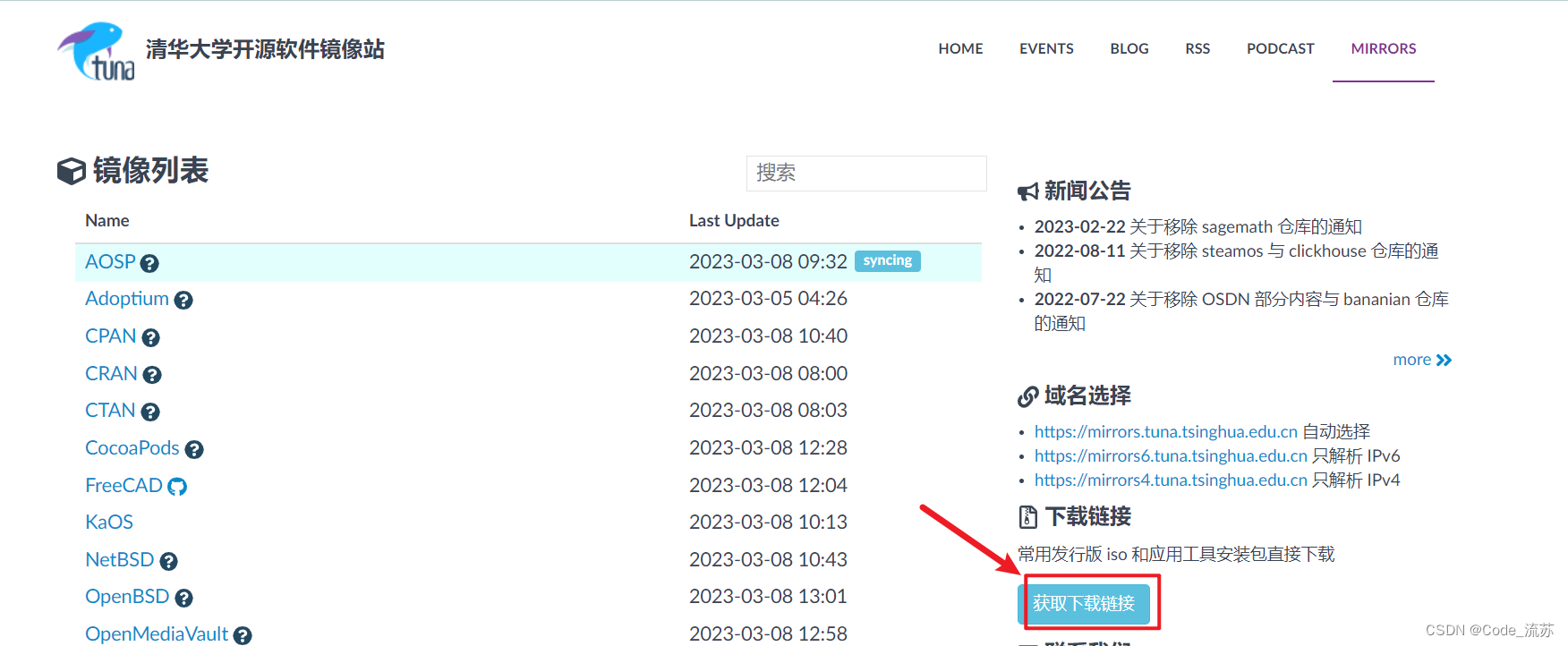Click AOSP timestamp 2023-03-08 09:32

768,261
